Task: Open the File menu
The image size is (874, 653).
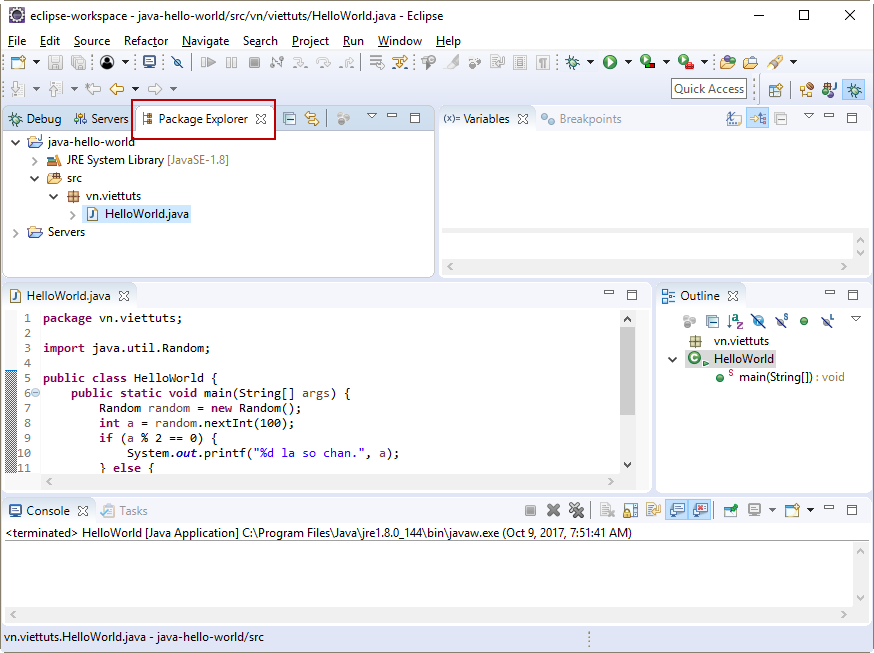Action: [17, 41]
